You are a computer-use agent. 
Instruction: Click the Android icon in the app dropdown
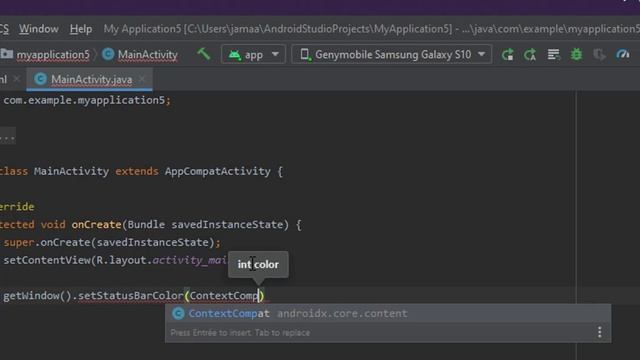point(235,54)
